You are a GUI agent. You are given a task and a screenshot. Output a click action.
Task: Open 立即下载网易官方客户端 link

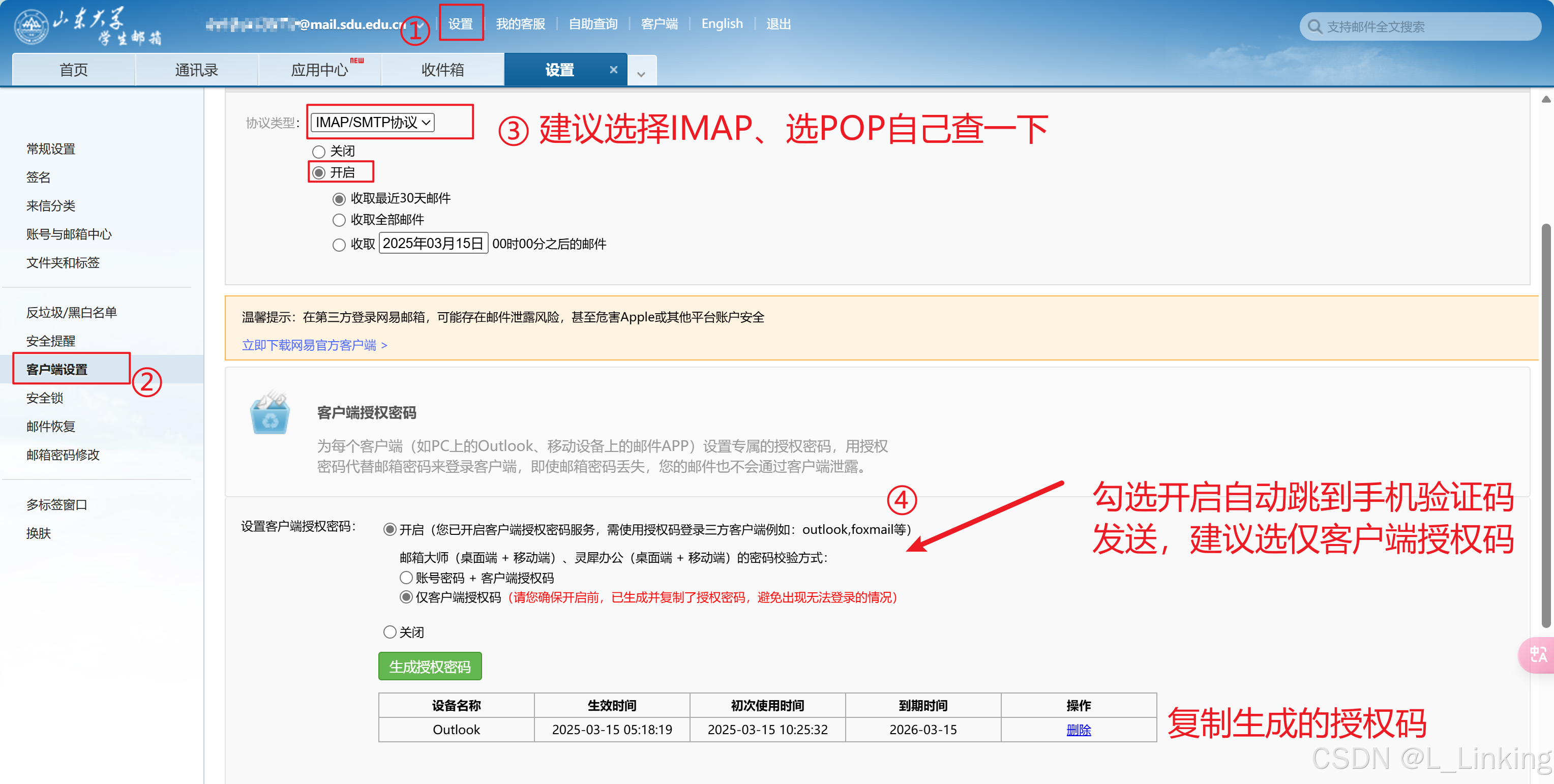314,346
